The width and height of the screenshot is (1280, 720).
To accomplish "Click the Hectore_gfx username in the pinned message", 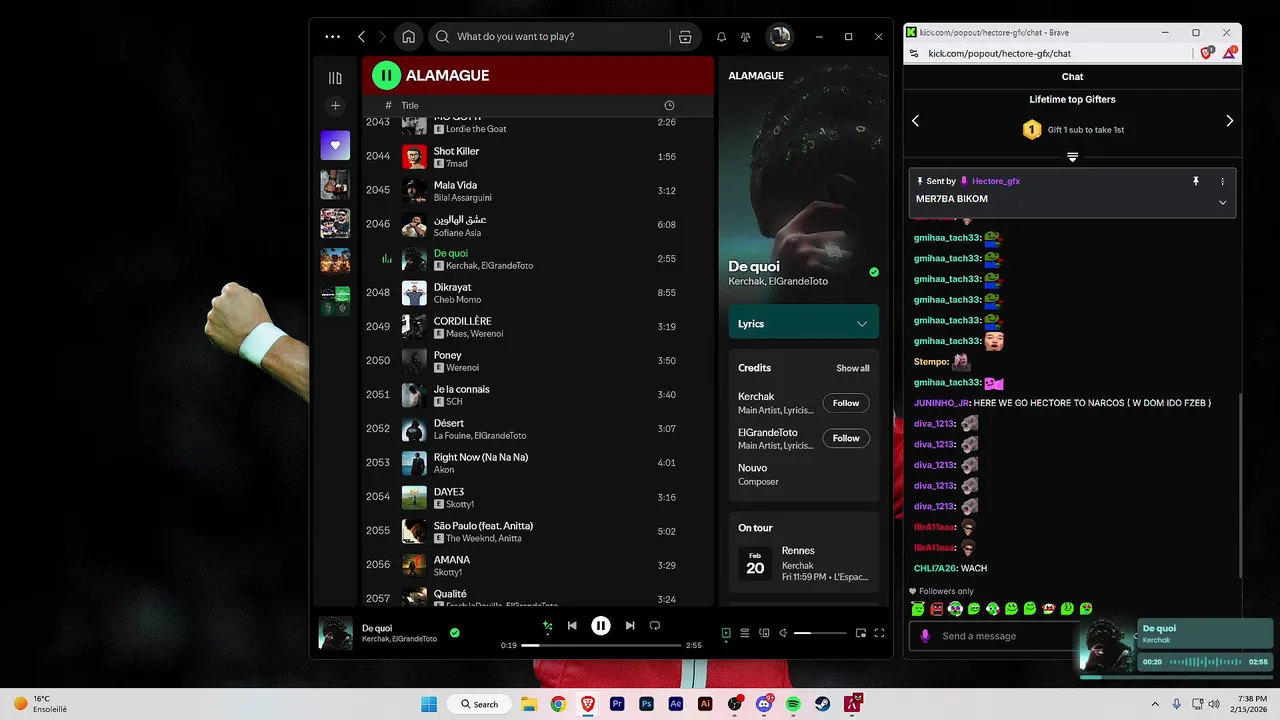I will pos(995,181).
